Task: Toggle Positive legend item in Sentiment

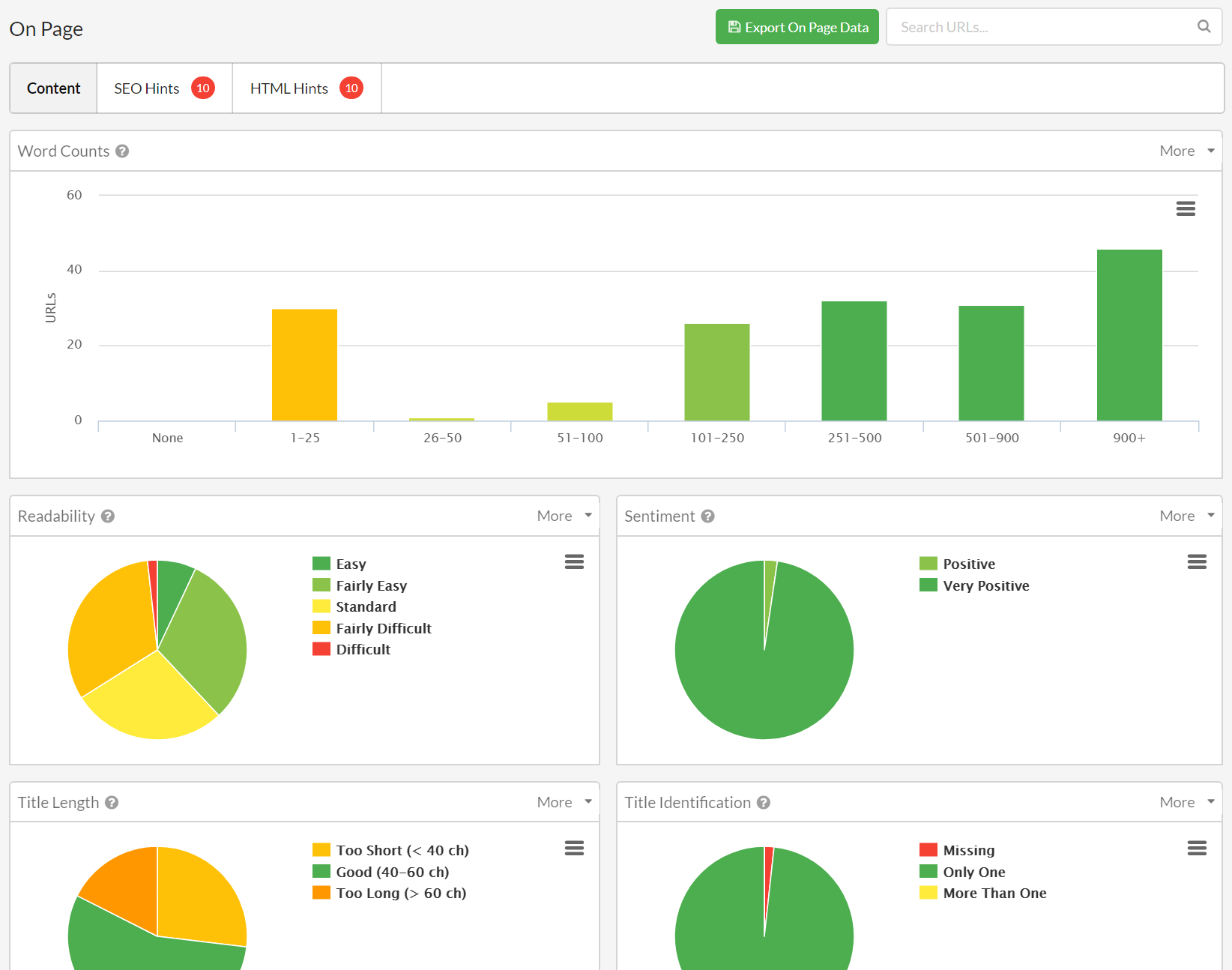Action: 957,564
